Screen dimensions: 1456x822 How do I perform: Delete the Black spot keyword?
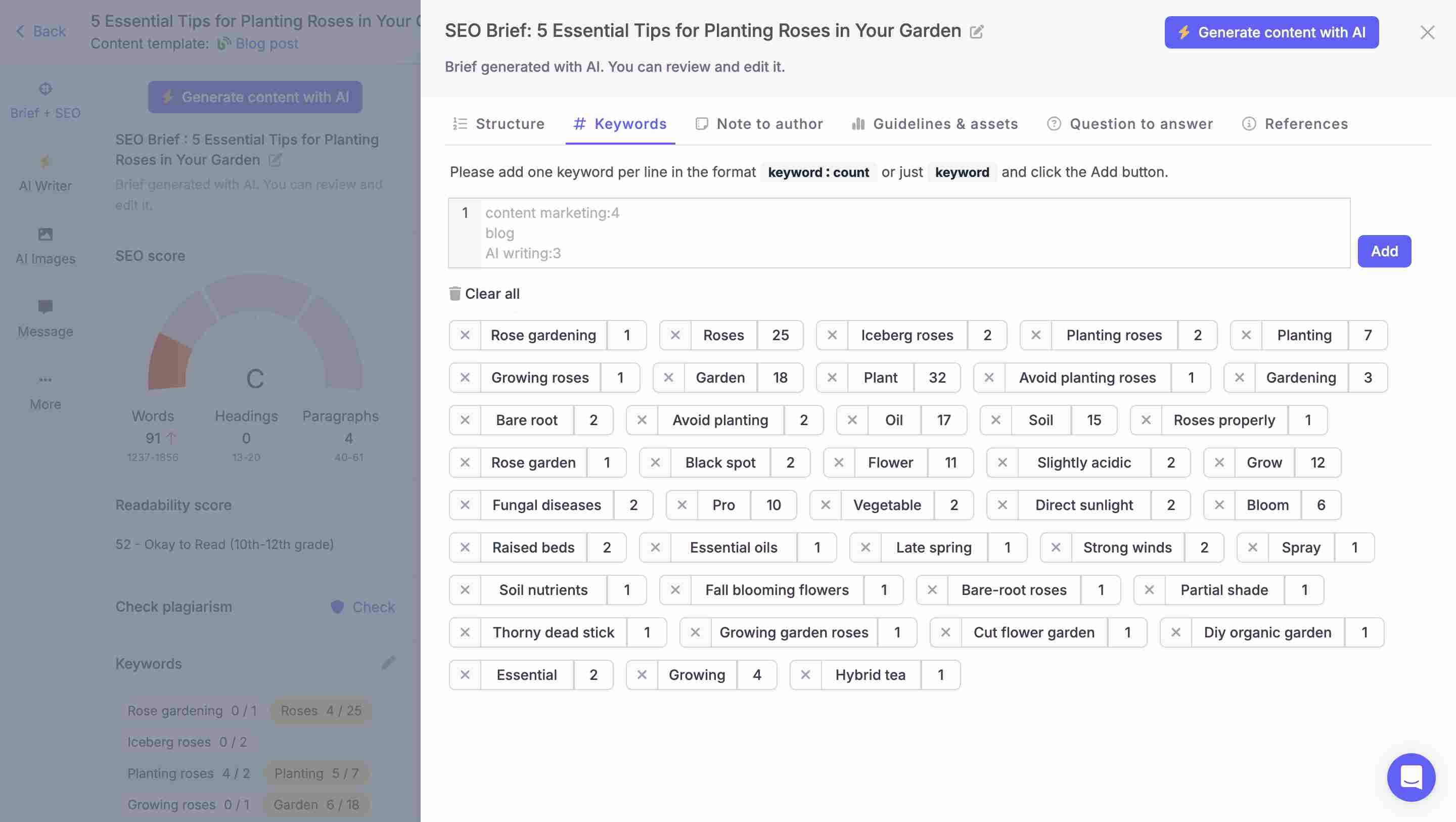click(x=655, y=463)
